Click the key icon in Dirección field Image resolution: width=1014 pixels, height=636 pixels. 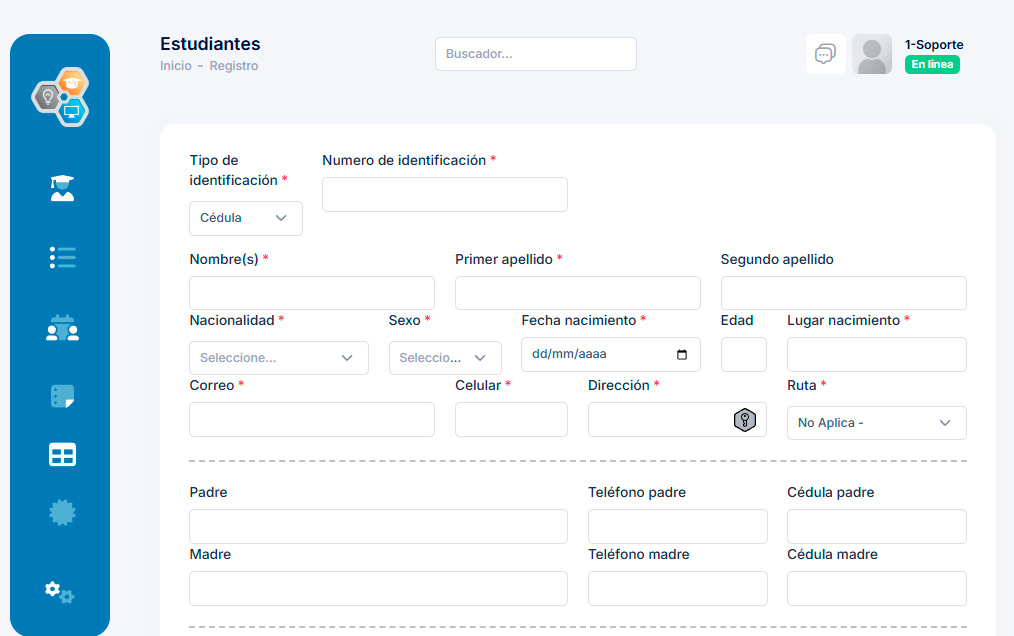coord(744,420)
